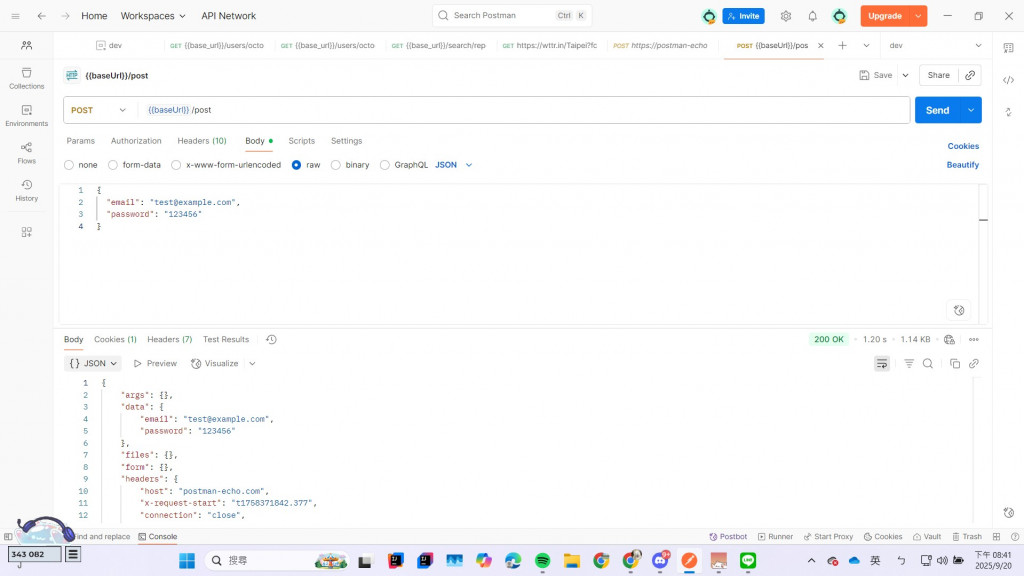Click the filter response icon
Image resolution: width=1024 pixels, height=576 pixels.
[x=908, y=363]
